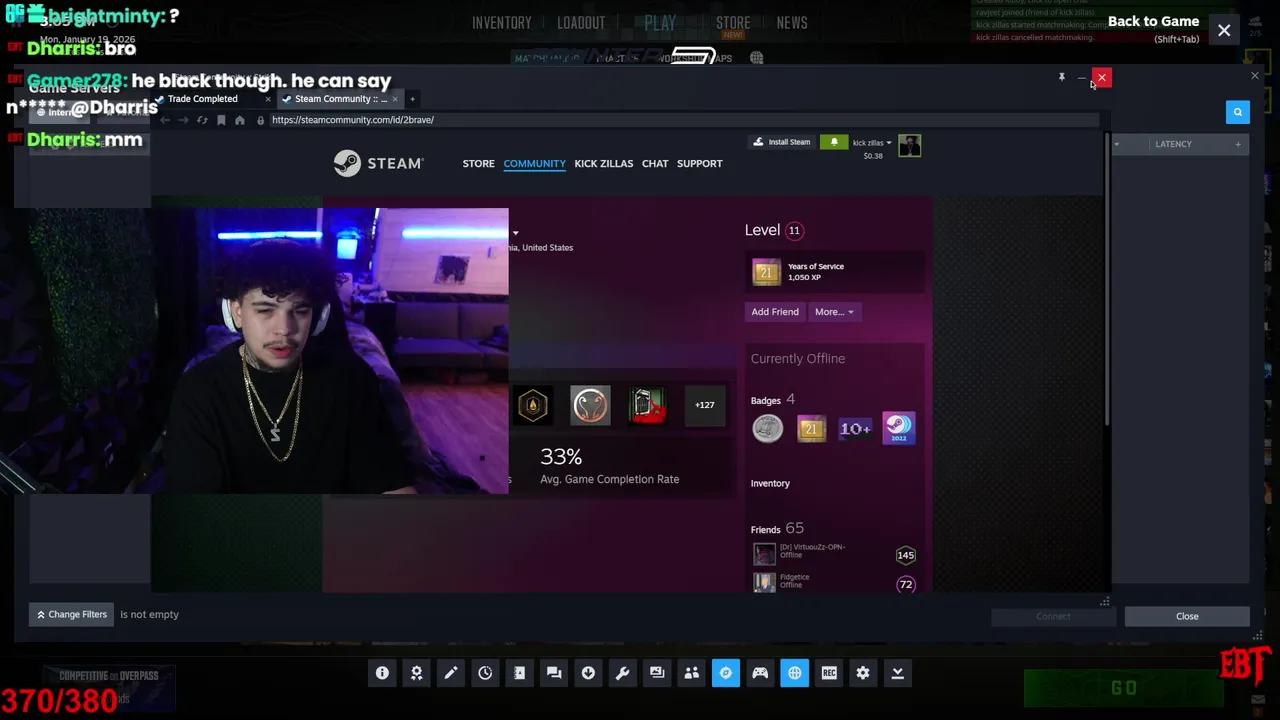Switch to the Steam Community tab
The height and width of the screenshot is (720, 1280).
point(340,99)
